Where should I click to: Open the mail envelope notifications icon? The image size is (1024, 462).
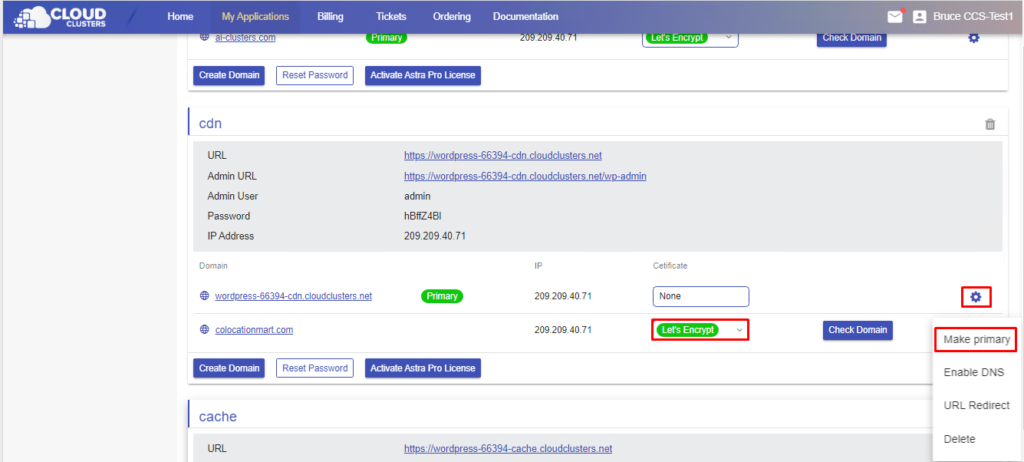pyautogui.click(x=895, y=17)
